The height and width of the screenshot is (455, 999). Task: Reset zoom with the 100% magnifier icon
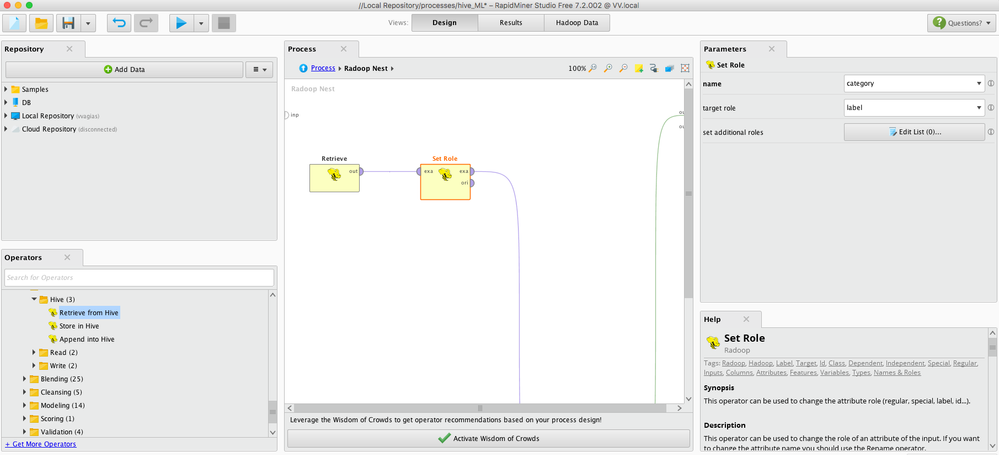(x=593, y=68)
